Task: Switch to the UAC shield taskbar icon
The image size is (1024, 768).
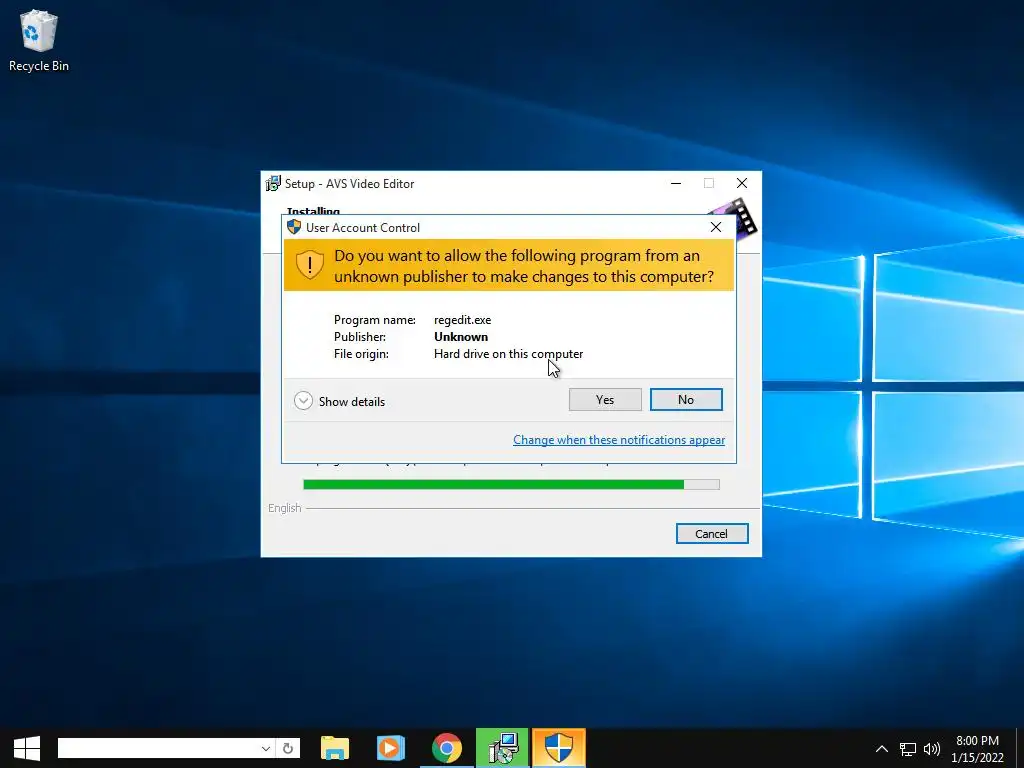Action: click(x=559, y=748)
